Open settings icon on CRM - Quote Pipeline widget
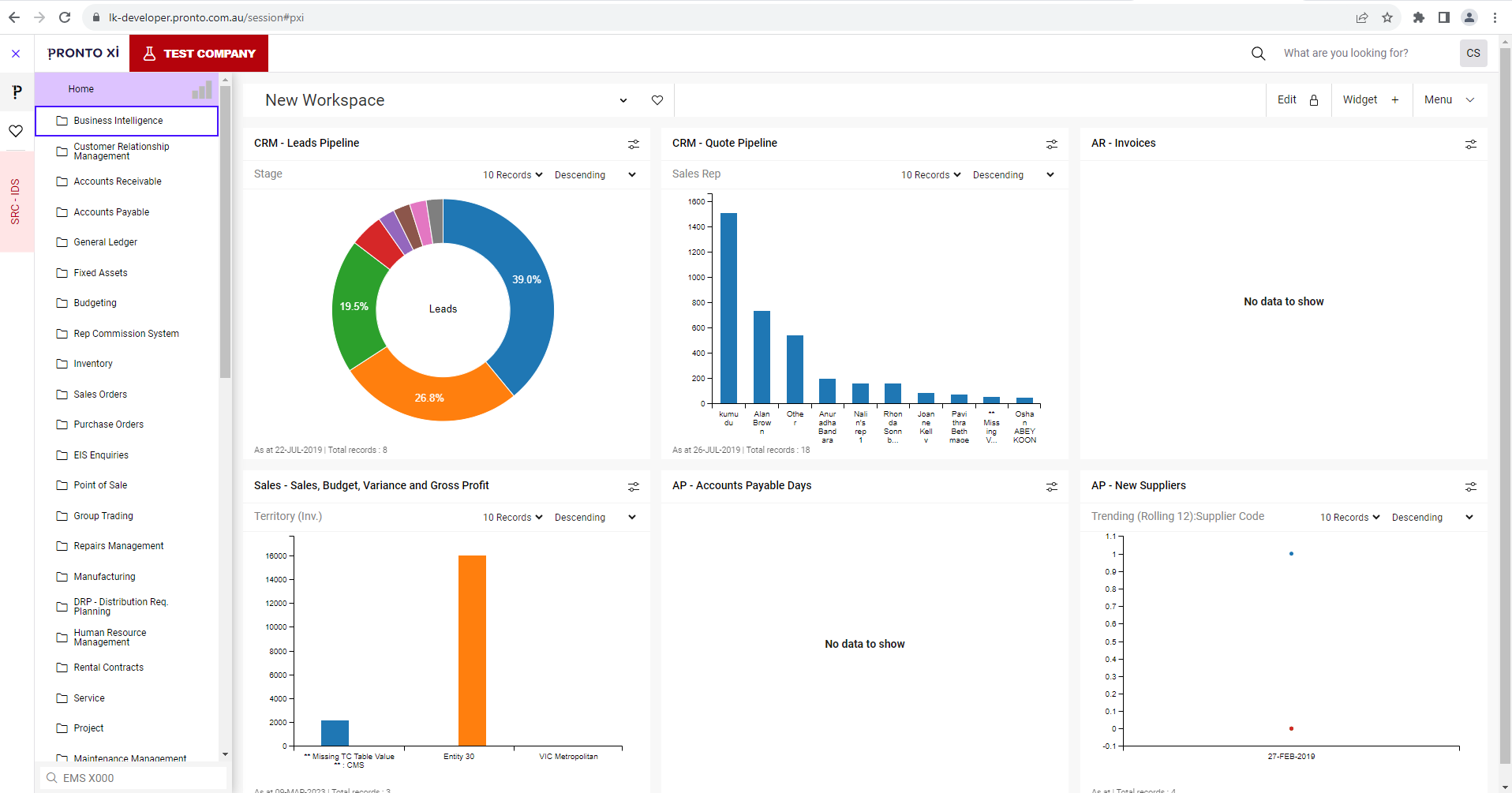 1051,144
